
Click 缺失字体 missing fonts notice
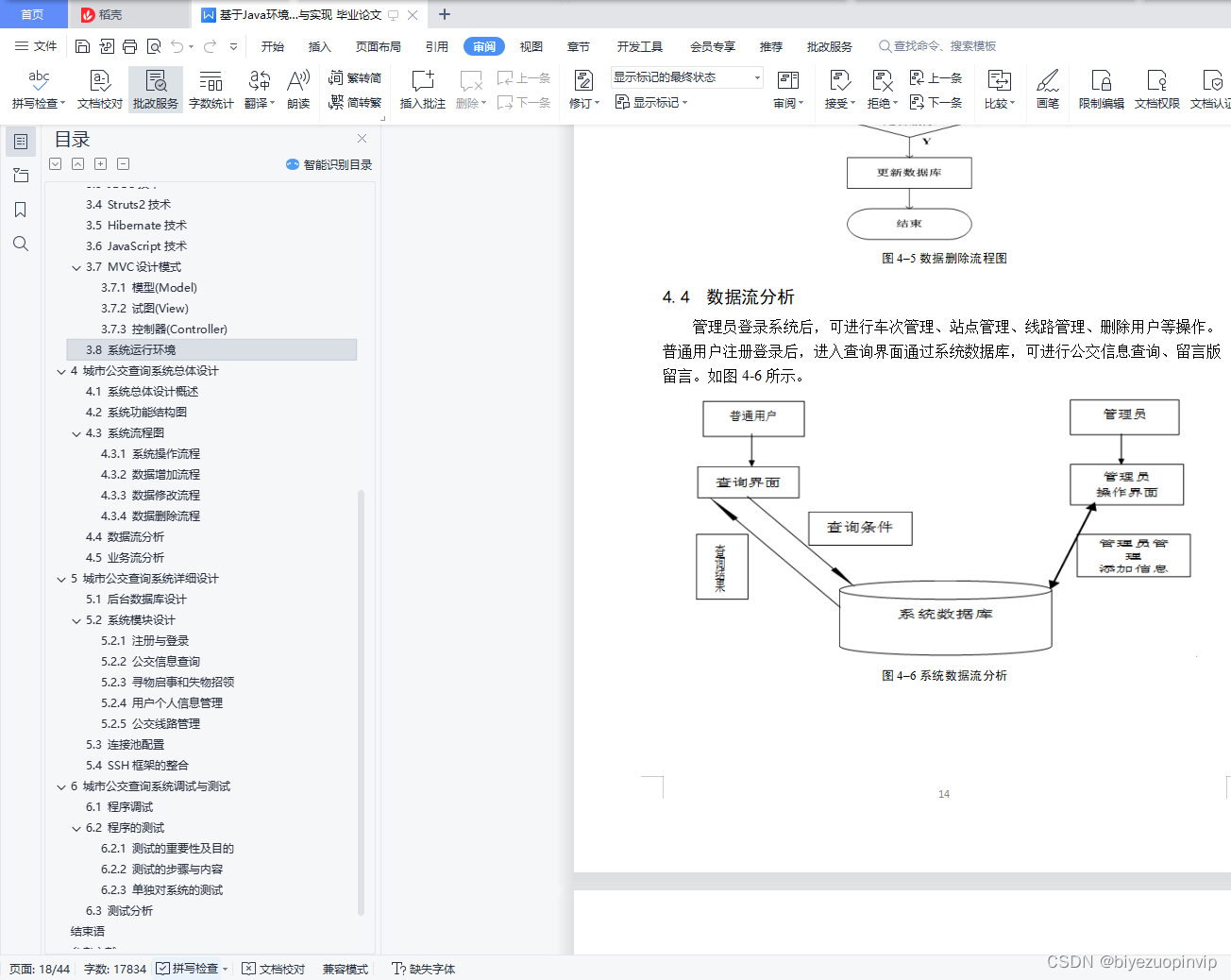point(424,969)
